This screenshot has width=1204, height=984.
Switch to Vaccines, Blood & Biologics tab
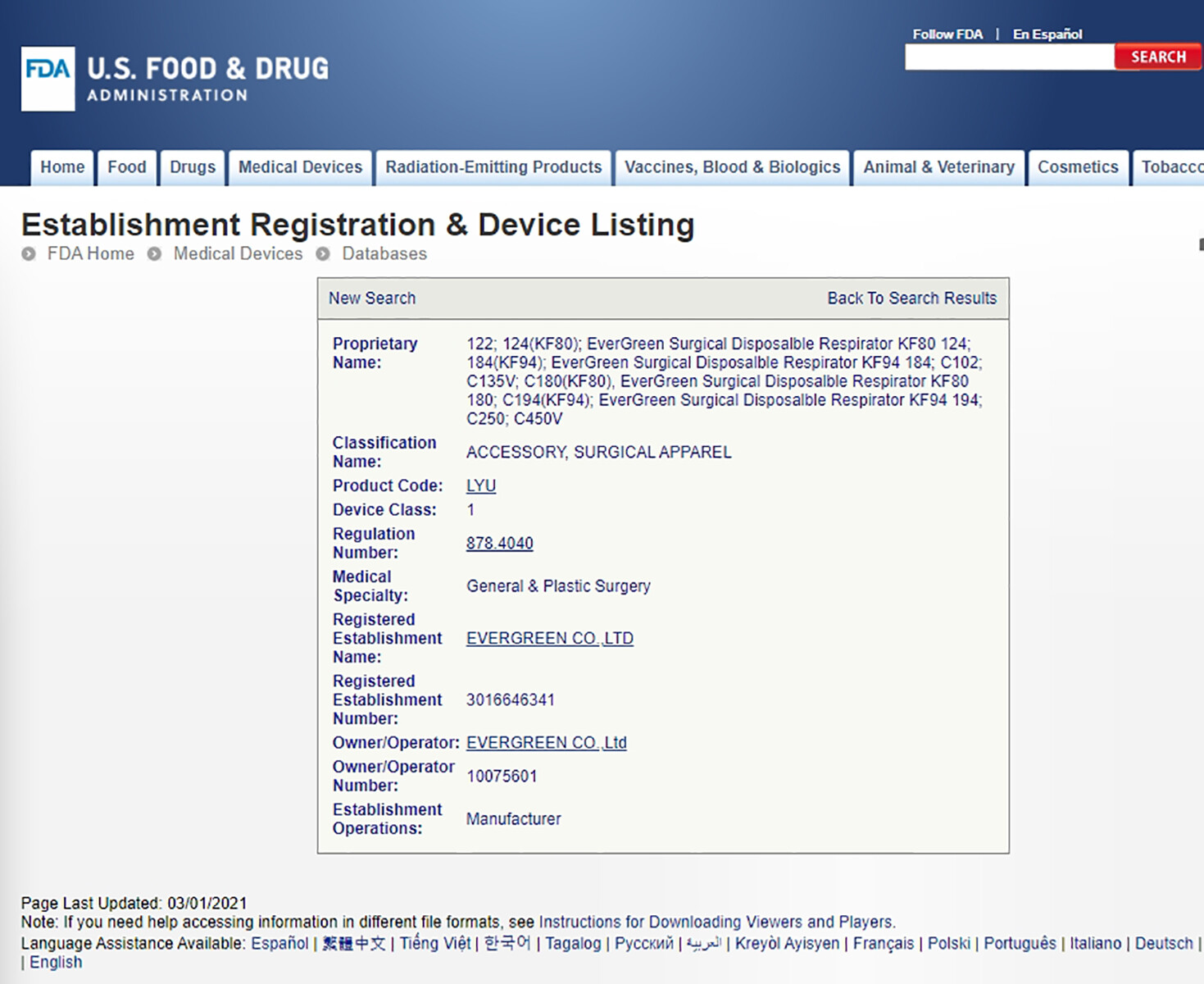(x=733, y=167)
